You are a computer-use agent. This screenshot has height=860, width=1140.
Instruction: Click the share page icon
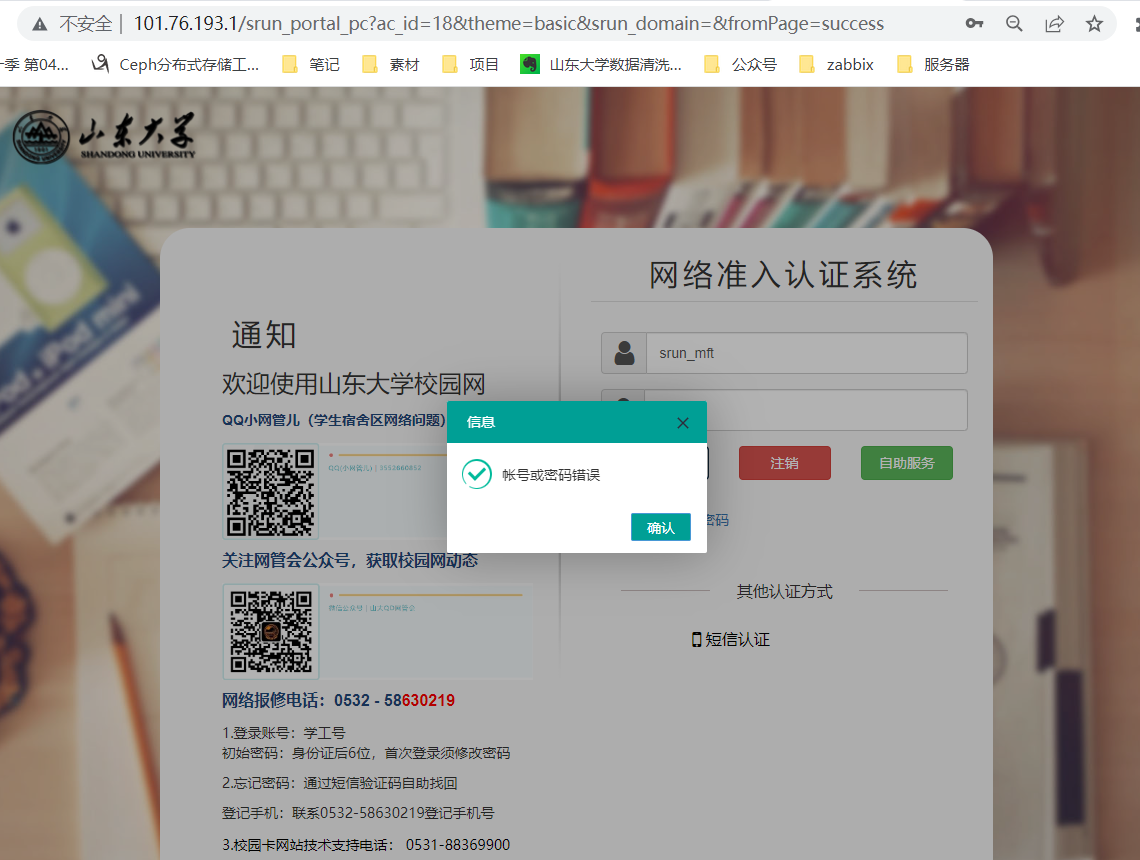click(1054, 24)
